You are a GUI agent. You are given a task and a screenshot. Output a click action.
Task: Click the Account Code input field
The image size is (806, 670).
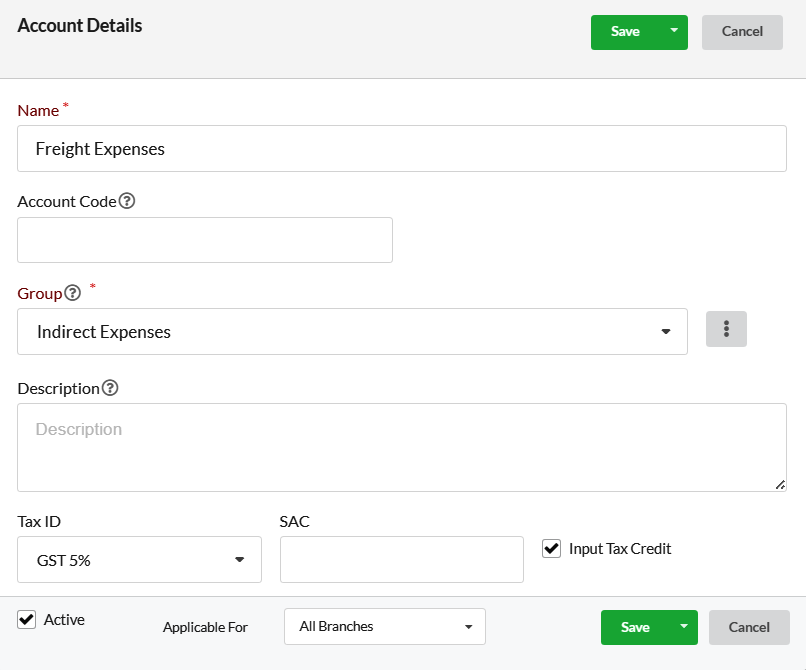(x=205, y=240)
